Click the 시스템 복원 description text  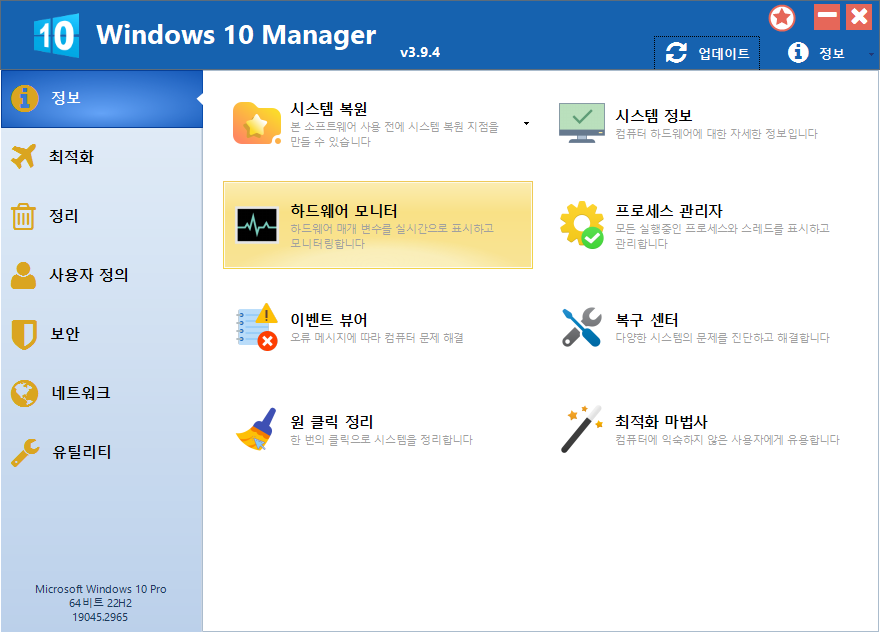coord(394,134)
